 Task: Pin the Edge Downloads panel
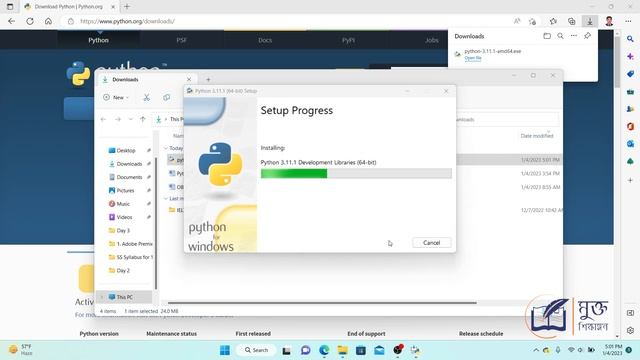(587, 36)
